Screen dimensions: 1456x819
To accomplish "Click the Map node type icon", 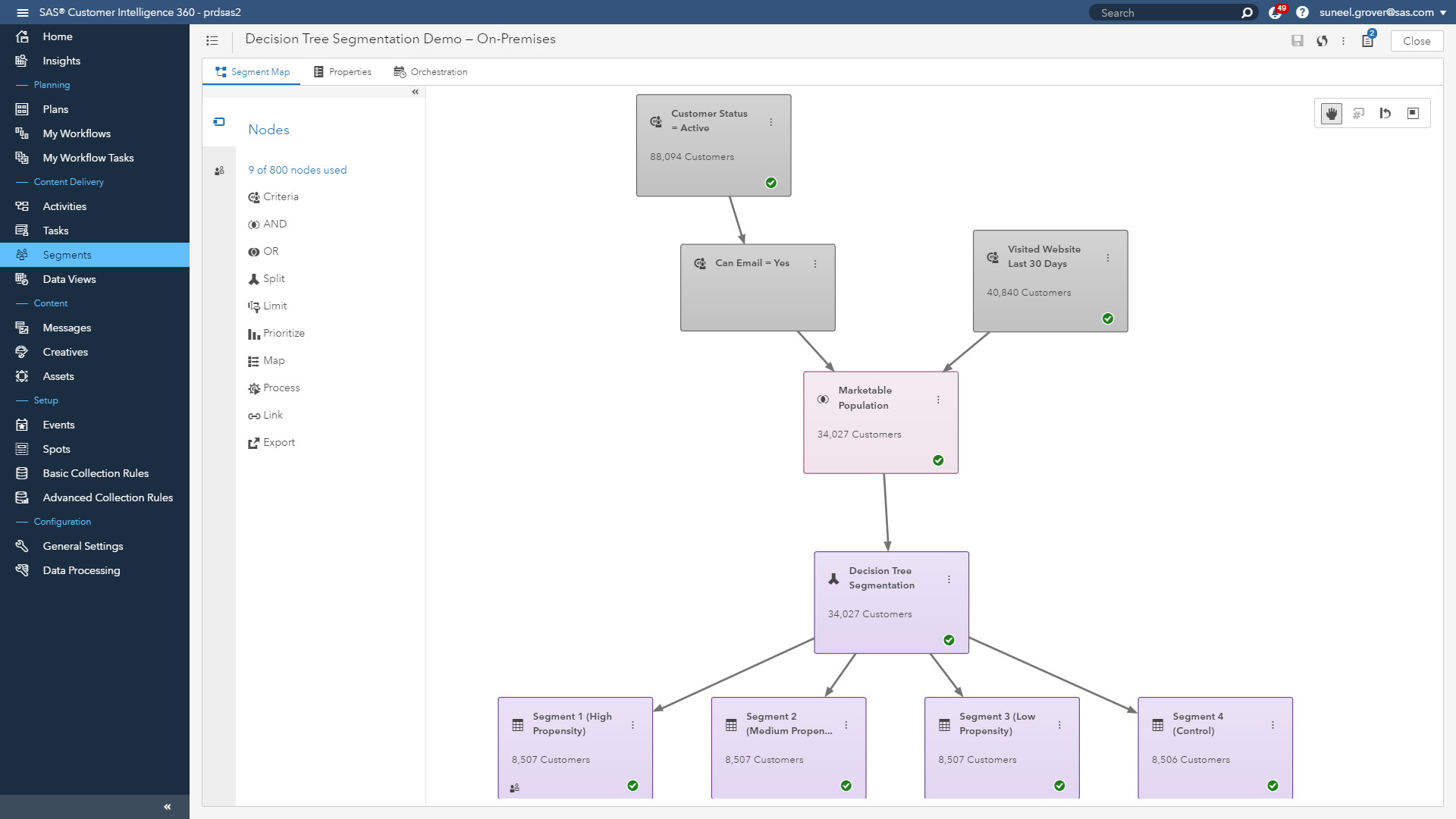I will click(254, 360).
